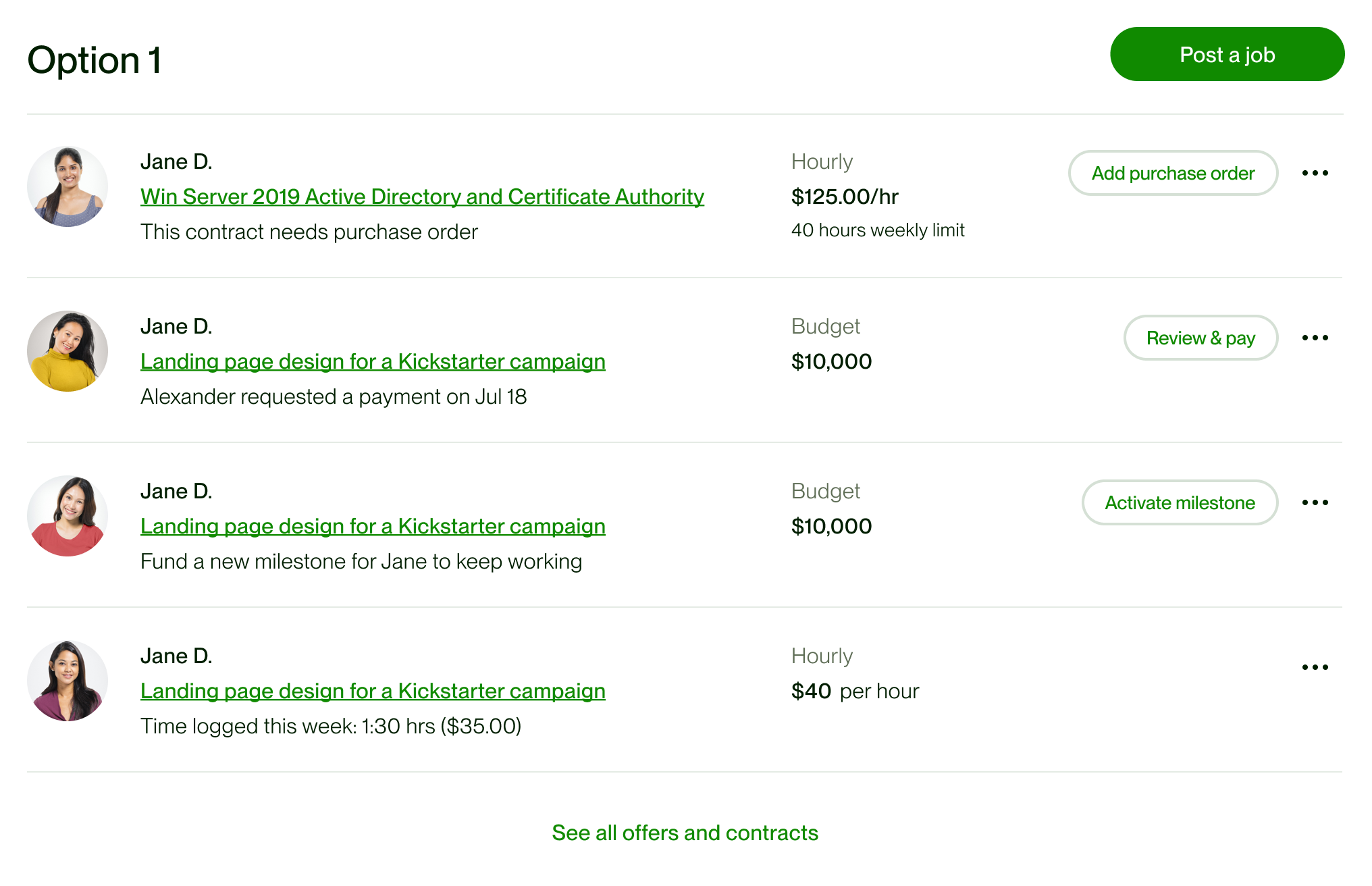Click Activate milestone button
This screenshot has width=1372, height=886.
(1180, 502)
